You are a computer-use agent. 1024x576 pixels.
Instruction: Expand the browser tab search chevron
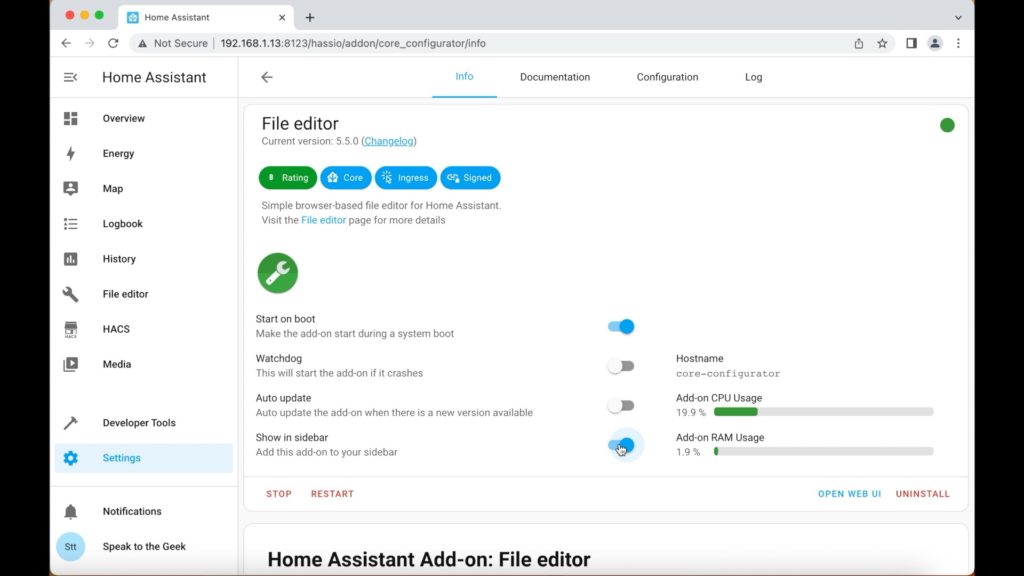click(x=958, y=18)
